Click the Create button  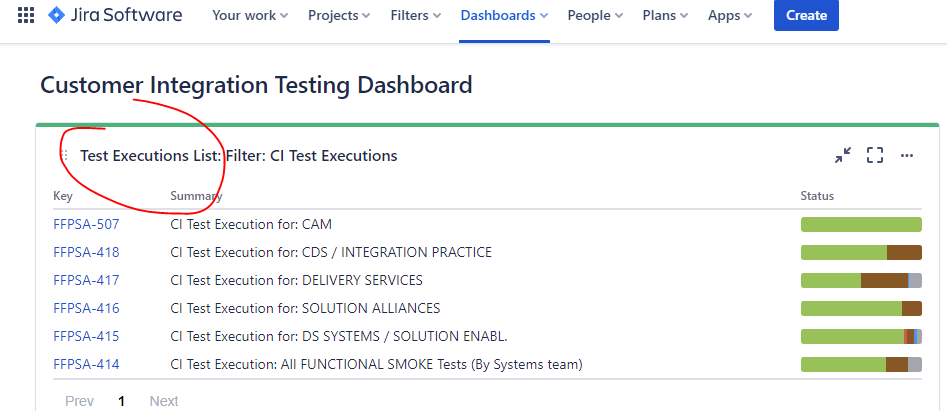click(806, 15)
